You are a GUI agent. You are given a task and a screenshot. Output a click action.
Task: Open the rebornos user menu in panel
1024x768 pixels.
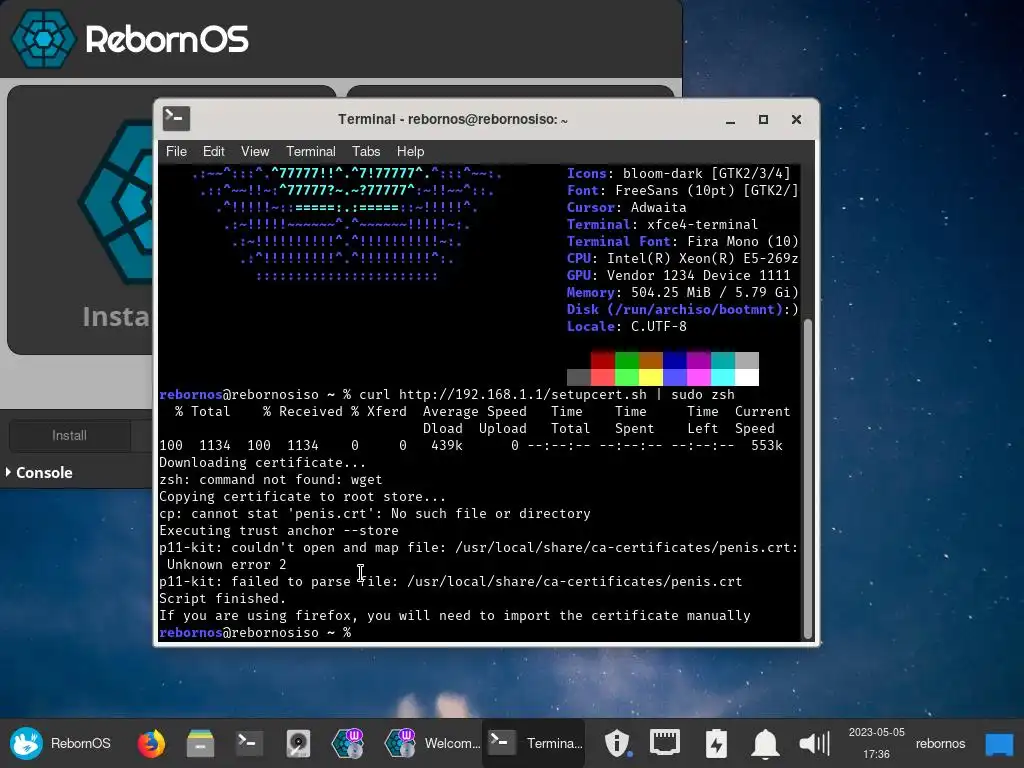(x=940, y=743)
